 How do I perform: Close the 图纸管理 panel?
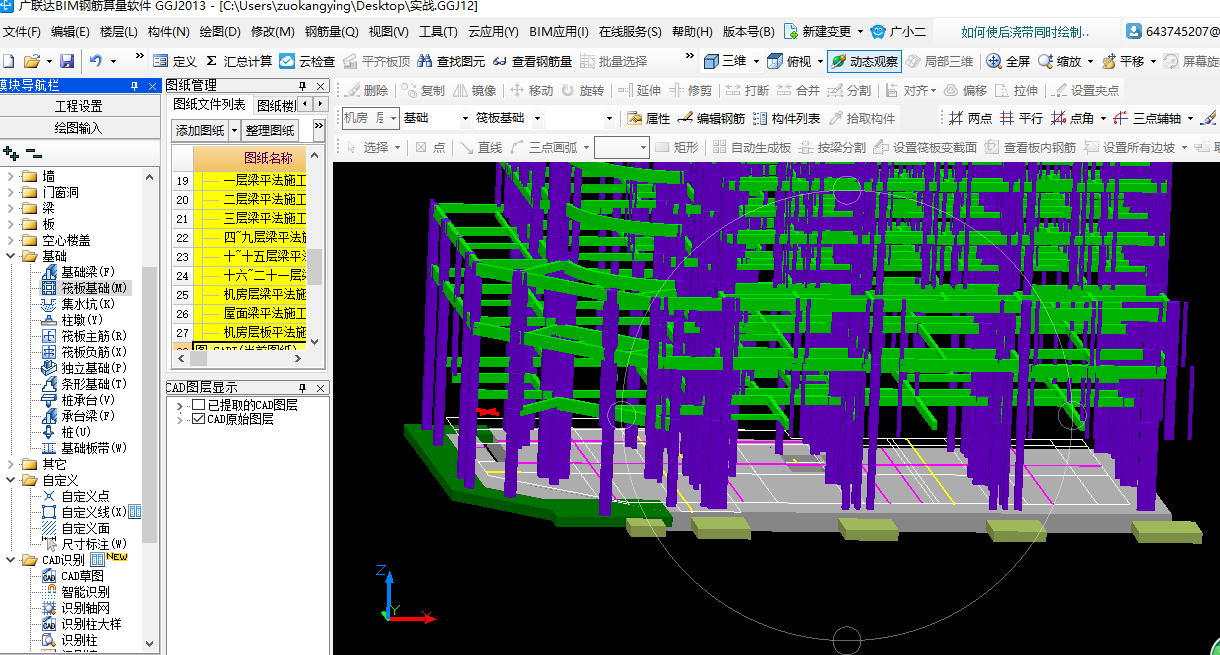click(x=321, y=86)
